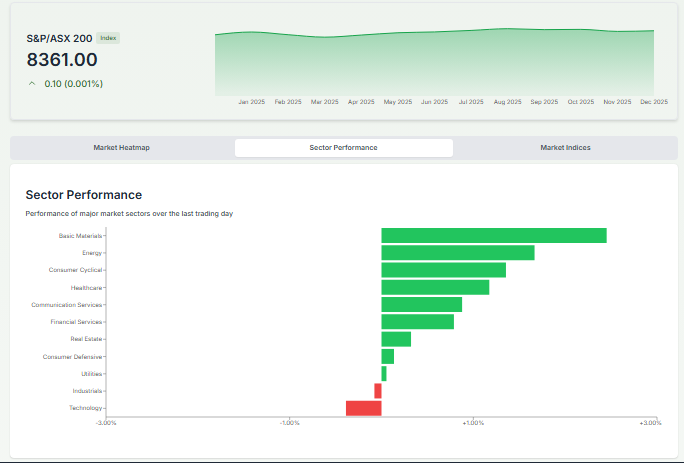
Task: Click the upward caret change indicator icon
Action: point(32,83)
